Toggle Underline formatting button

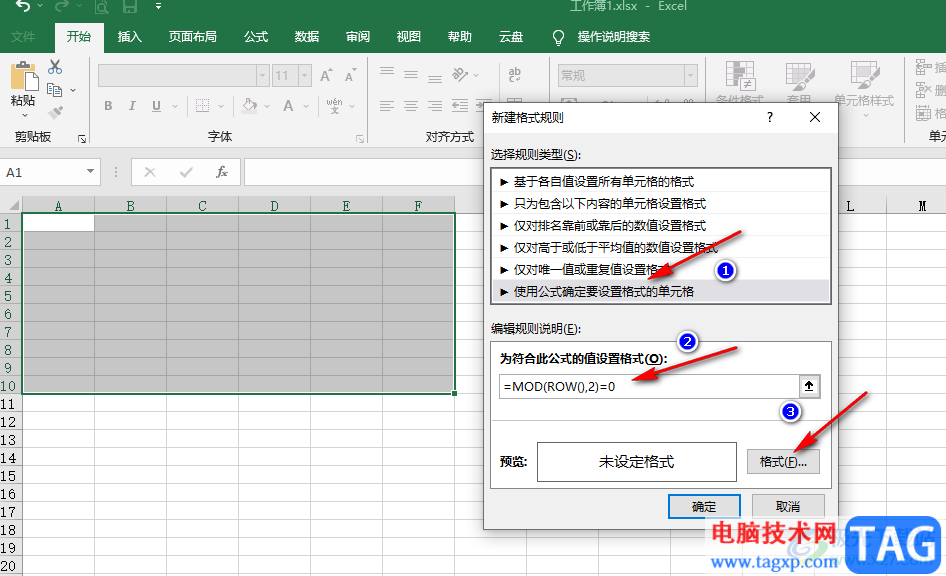(156, 106)
